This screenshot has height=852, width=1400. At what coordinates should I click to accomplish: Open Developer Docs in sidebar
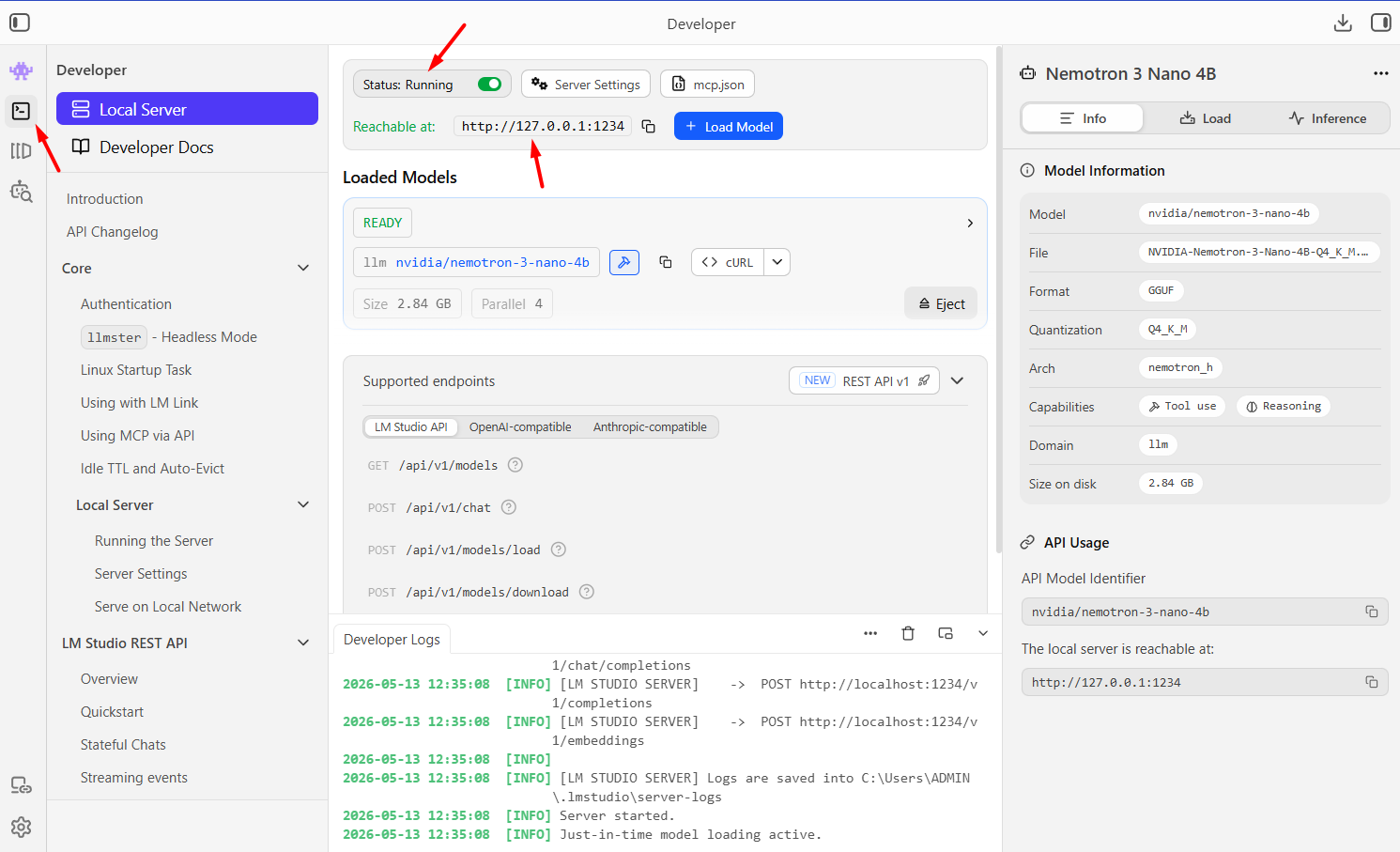coord(187,147)
